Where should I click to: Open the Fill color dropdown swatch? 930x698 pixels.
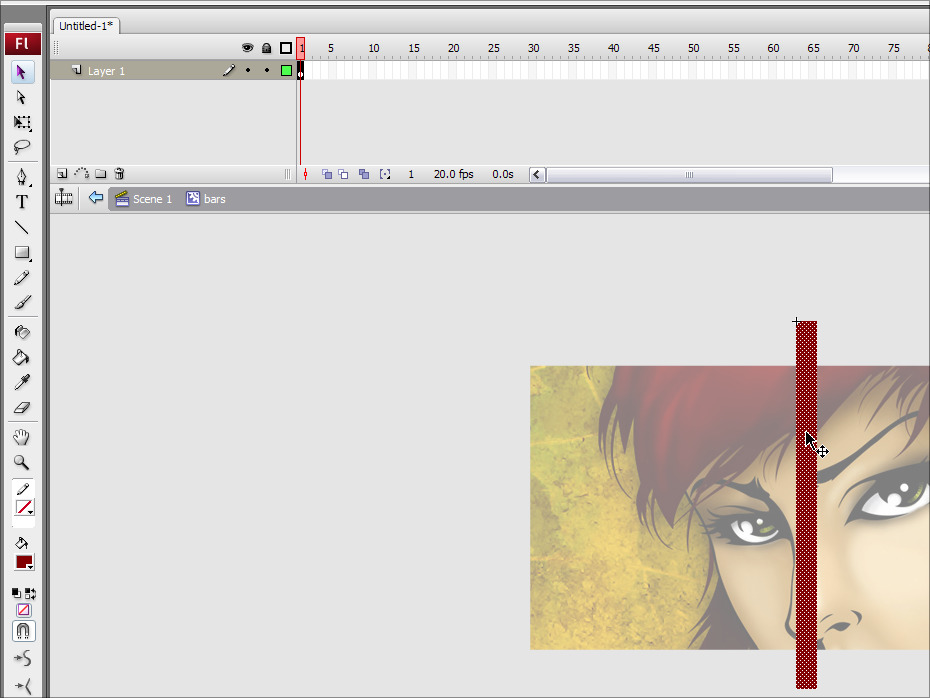coord(24,562)
